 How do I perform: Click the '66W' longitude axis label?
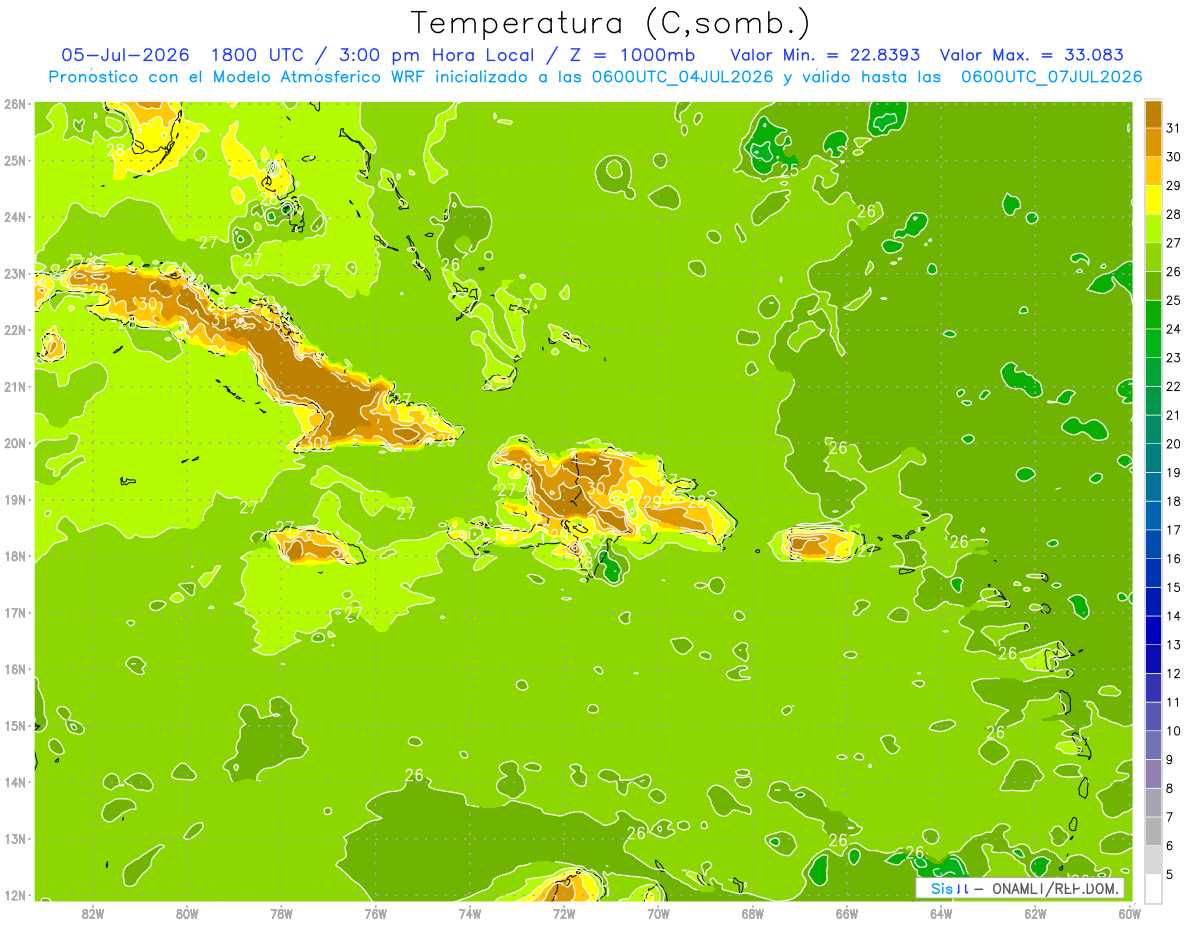pos(846,913)
